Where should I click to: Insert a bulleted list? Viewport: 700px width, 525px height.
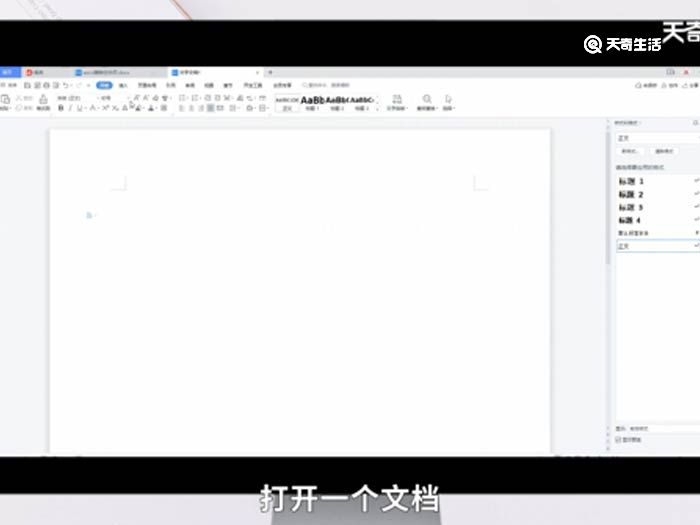tap(183, 98)
